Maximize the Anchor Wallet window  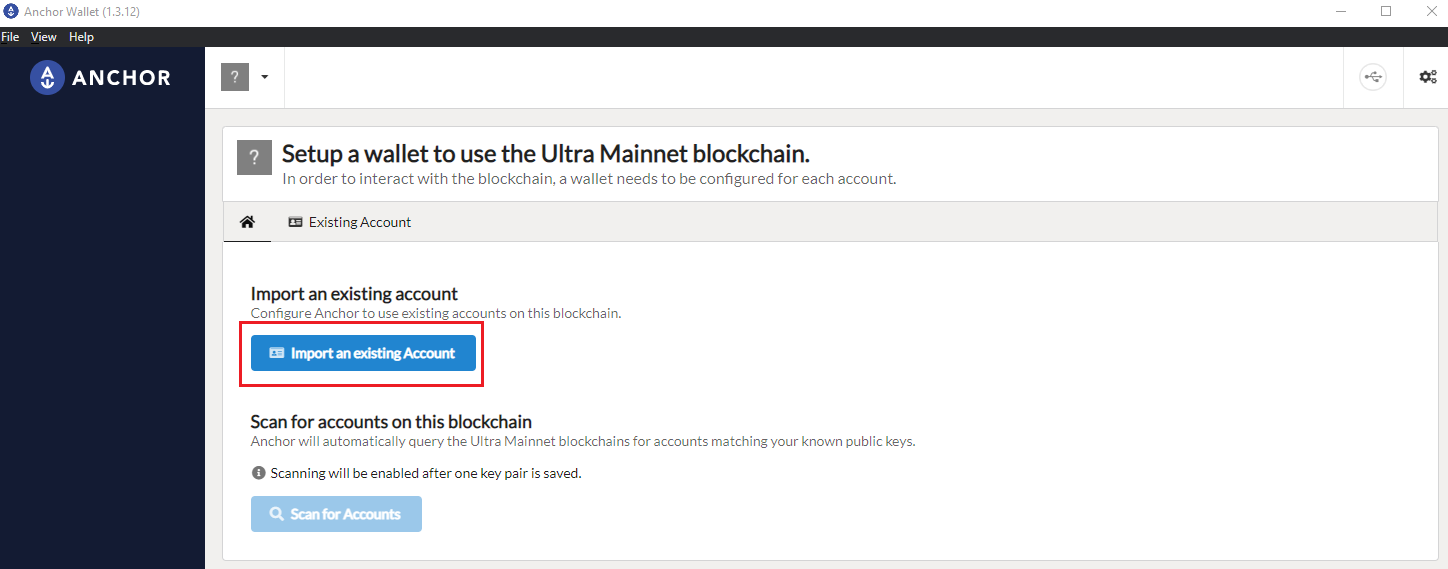(1386, 11)
